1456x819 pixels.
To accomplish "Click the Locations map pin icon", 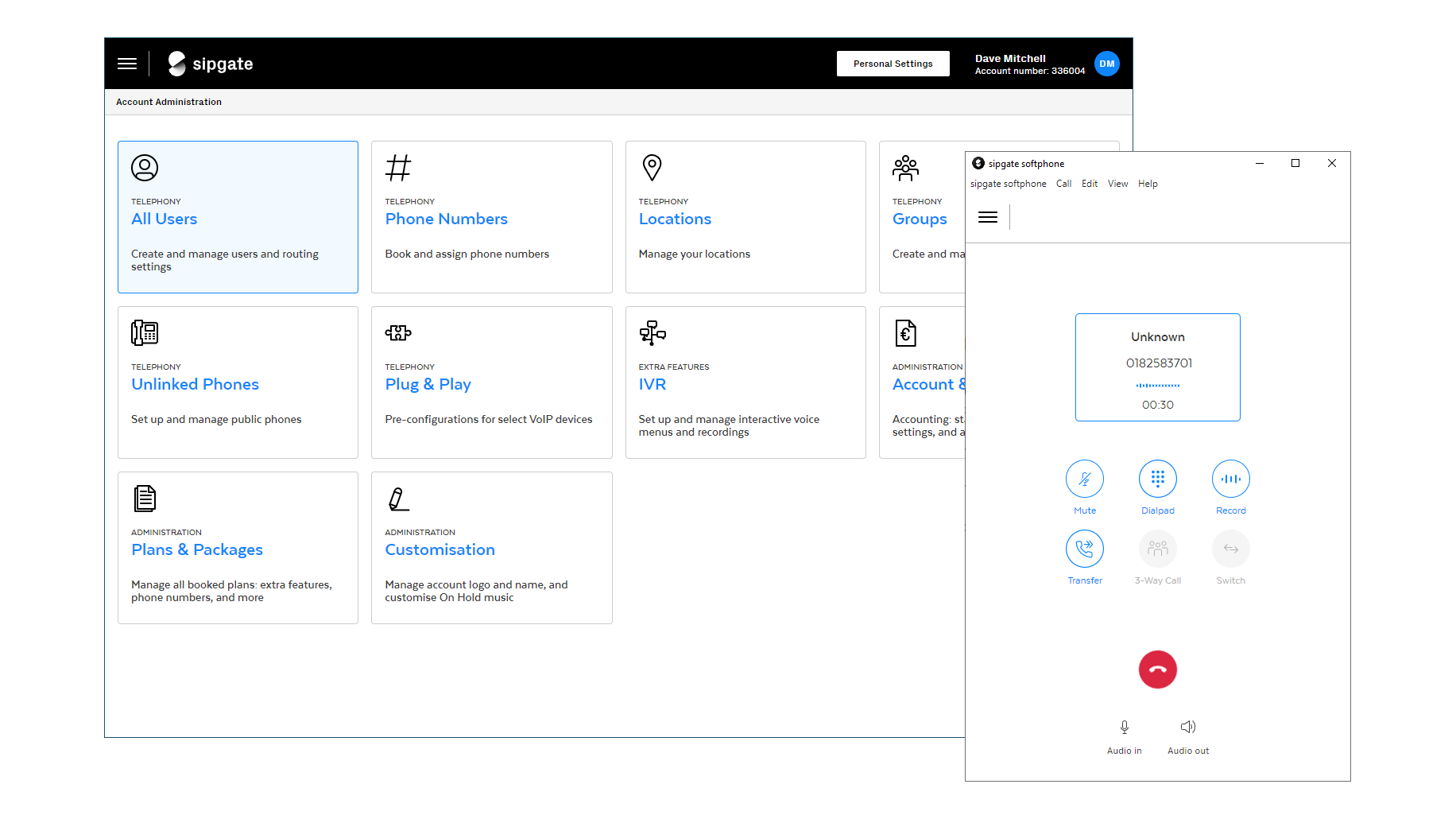I will coord(652,168).
